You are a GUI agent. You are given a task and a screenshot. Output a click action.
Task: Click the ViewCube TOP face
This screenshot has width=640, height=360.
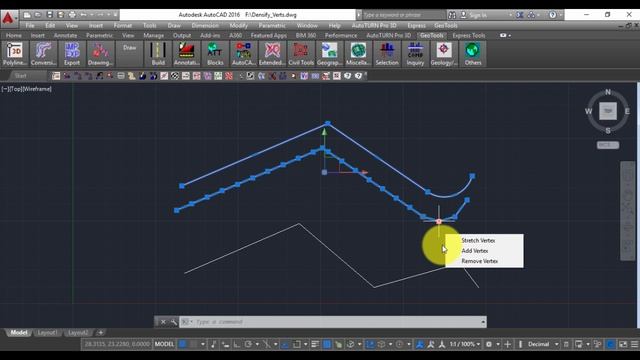pos(608,111)
